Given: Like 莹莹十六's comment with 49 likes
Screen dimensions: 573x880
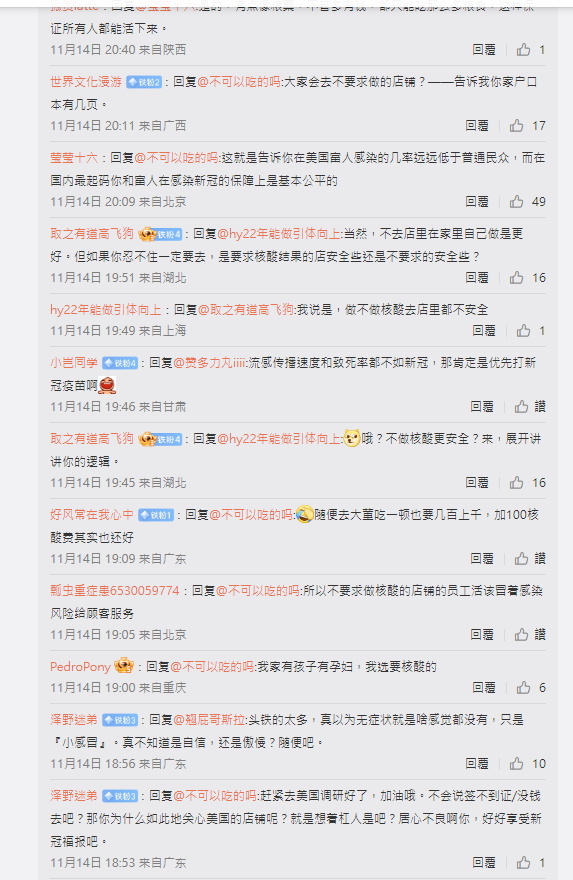Looking at the screenshot, I should pyautogui.click(x=516, y=201).
